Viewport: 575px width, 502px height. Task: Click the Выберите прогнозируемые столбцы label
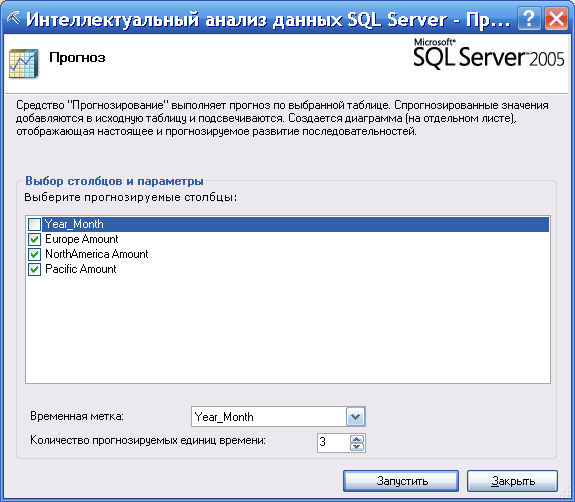tap(131, 197)
